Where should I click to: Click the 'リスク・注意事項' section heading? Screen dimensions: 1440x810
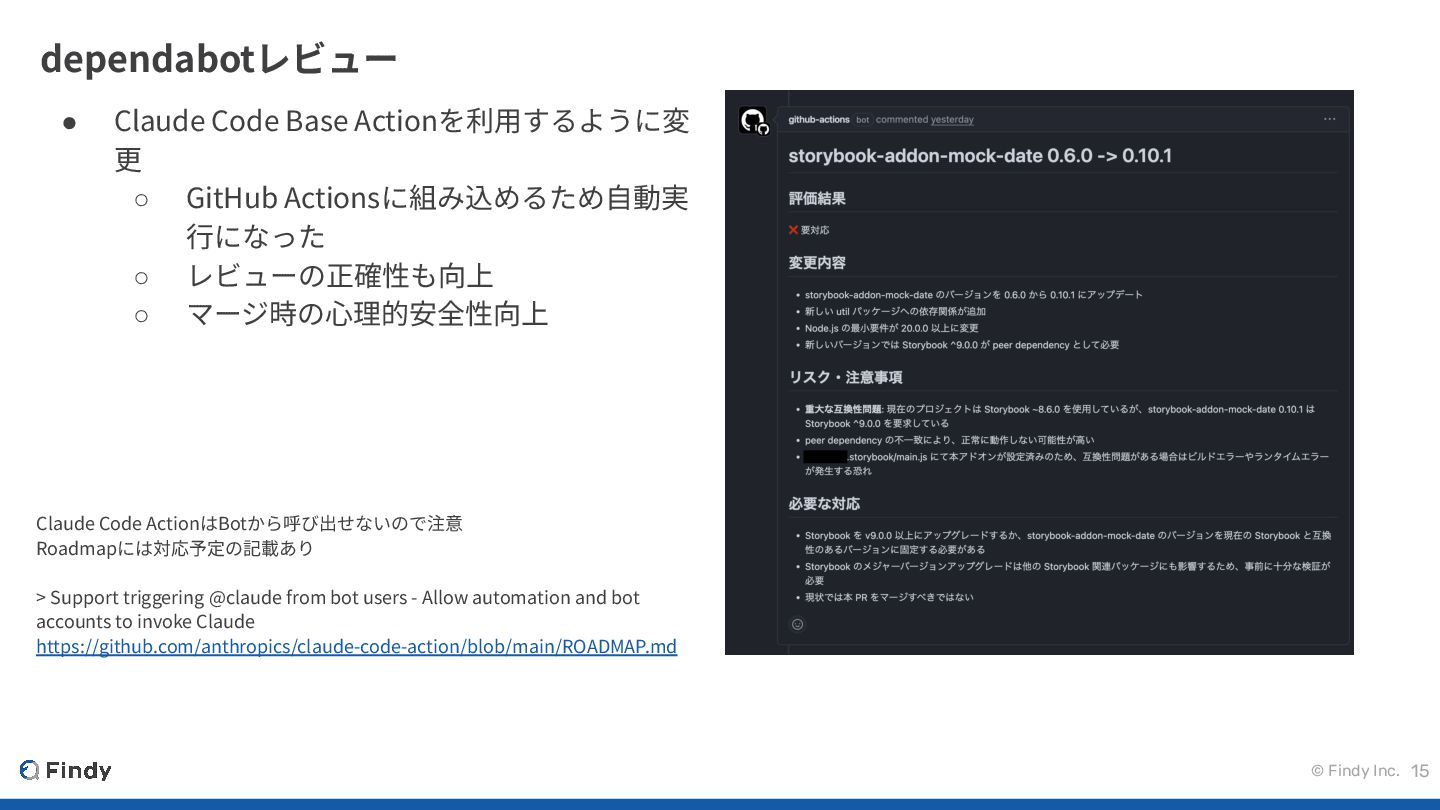(x=846, y=377)
